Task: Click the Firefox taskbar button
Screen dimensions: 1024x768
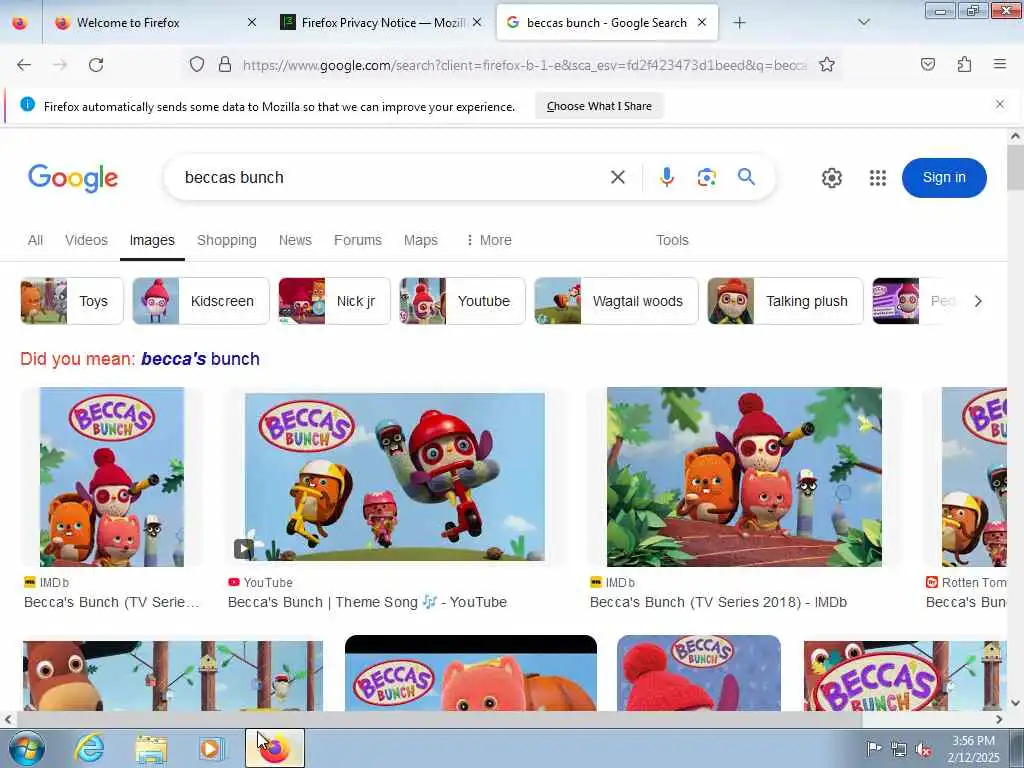Action: (275, 748)
